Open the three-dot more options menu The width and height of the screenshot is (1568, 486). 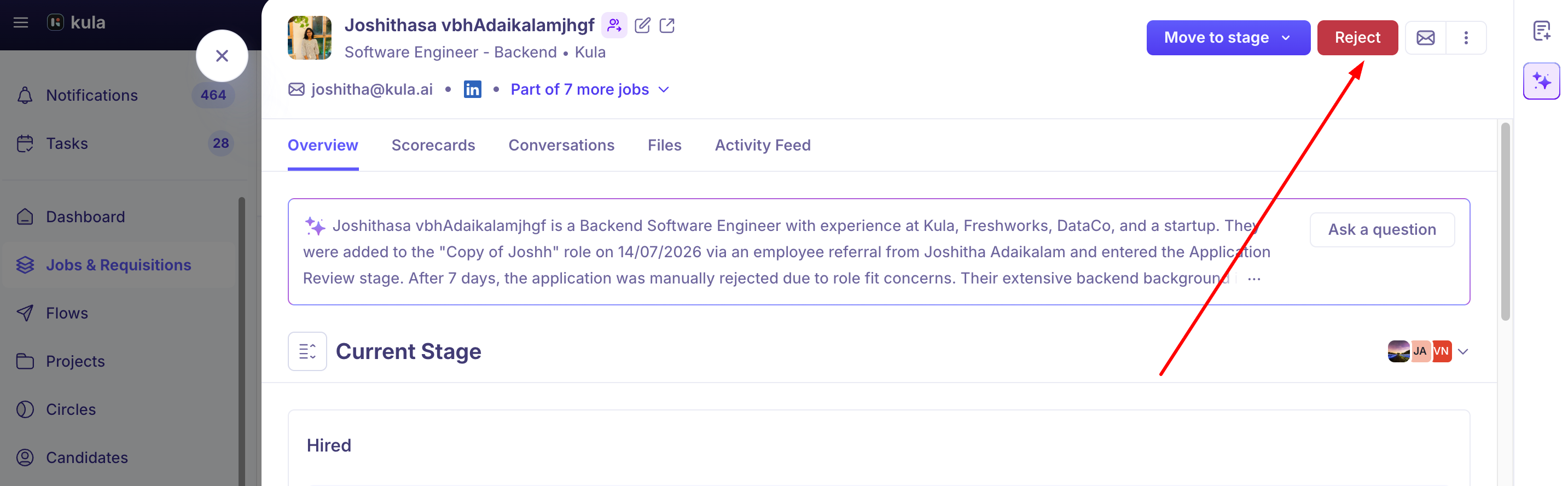click(x=1466, y=38)
